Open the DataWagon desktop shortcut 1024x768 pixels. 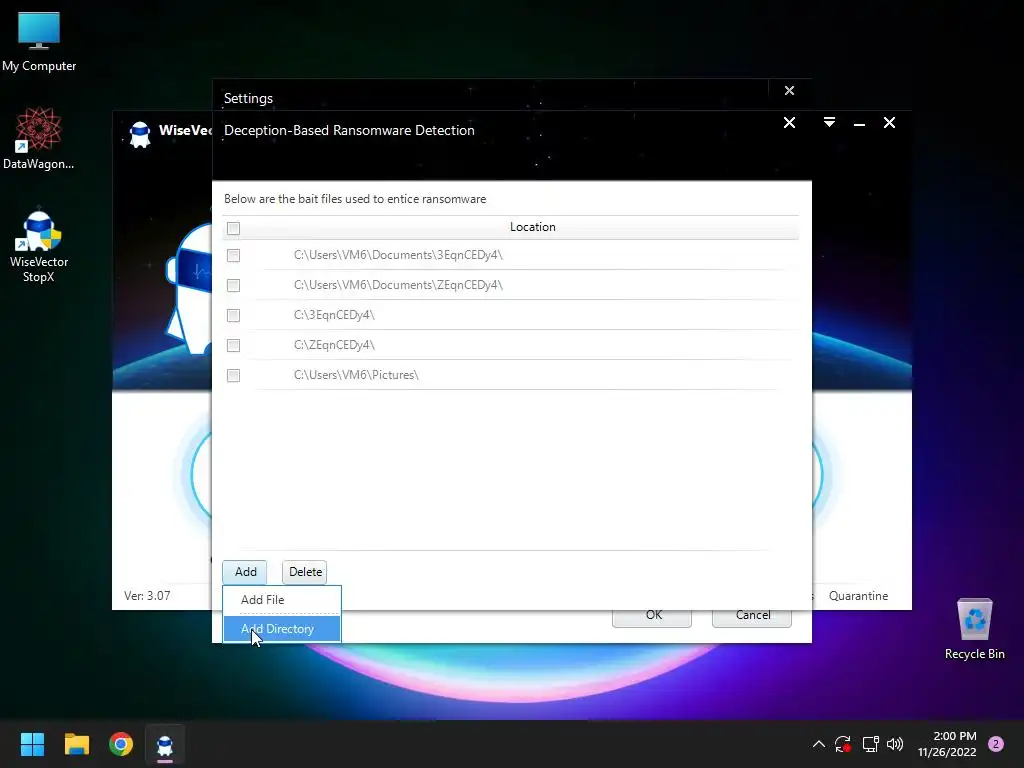[x=39, y=138]
